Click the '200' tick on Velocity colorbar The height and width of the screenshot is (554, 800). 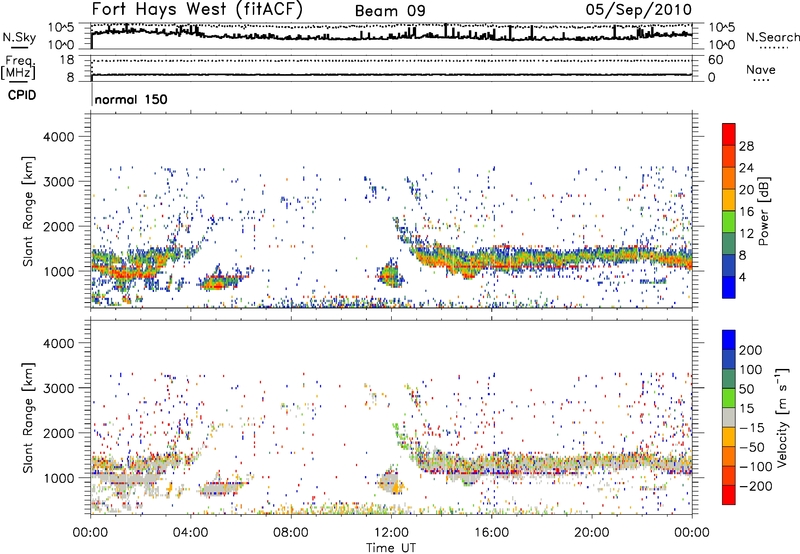(x=751, y=350)
